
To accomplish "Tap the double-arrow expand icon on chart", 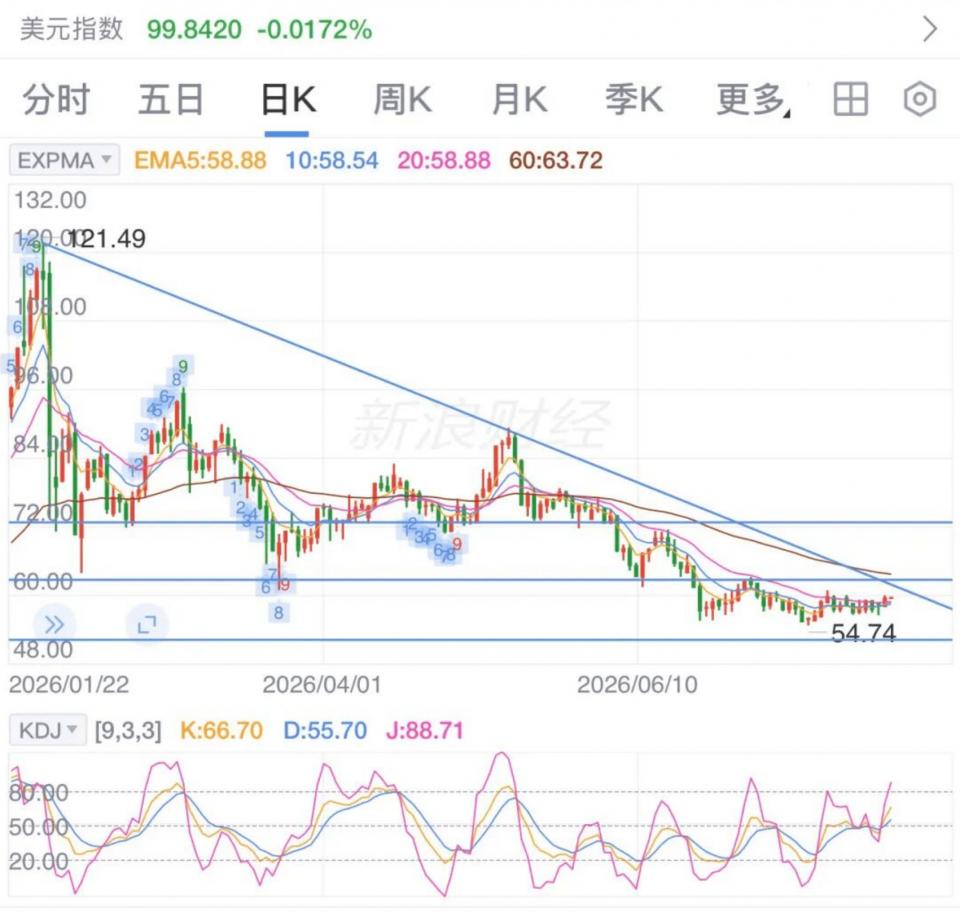I will pyautogui.click(x=54, y=624).
